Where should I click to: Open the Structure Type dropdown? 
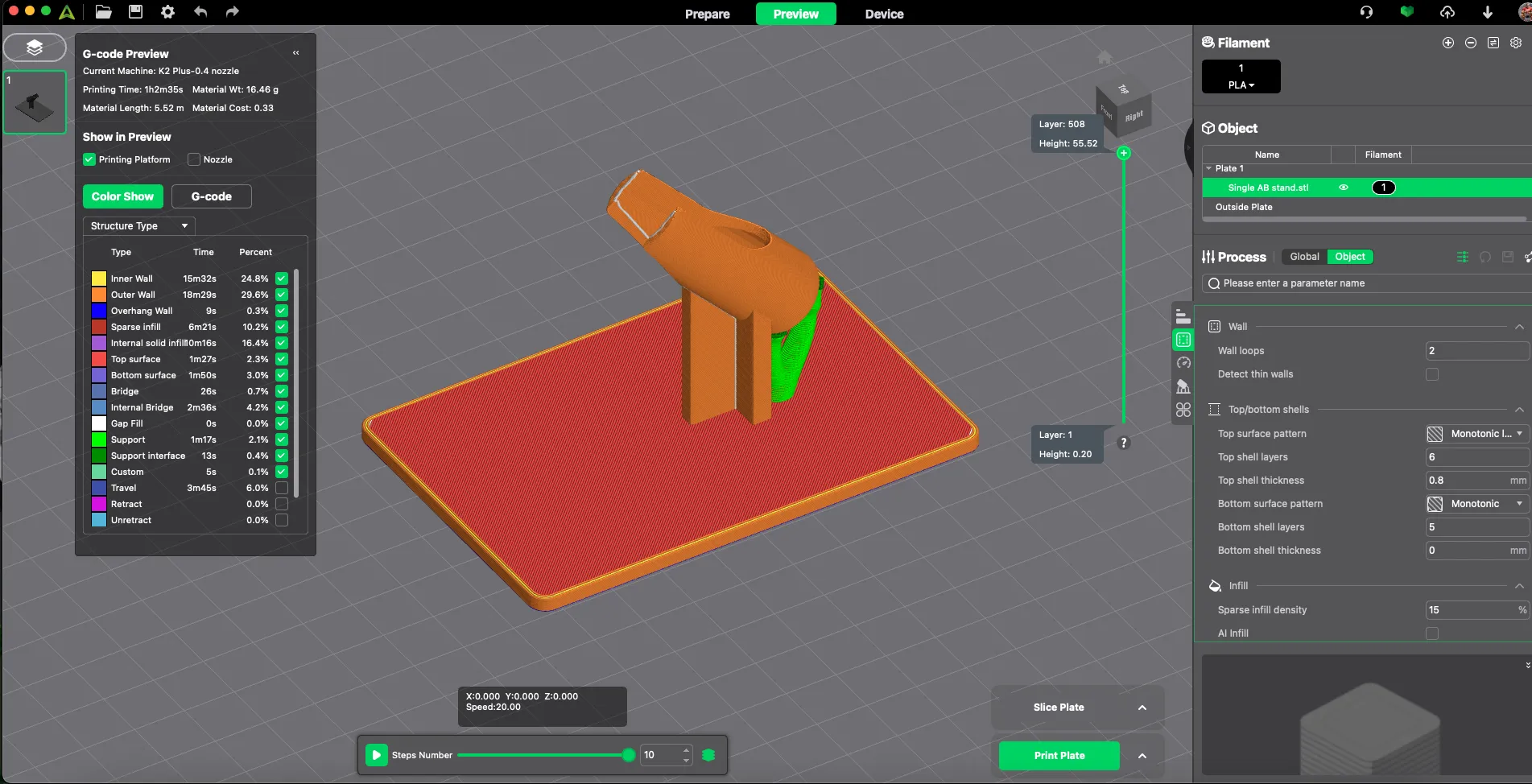click(x=138, y=226)
